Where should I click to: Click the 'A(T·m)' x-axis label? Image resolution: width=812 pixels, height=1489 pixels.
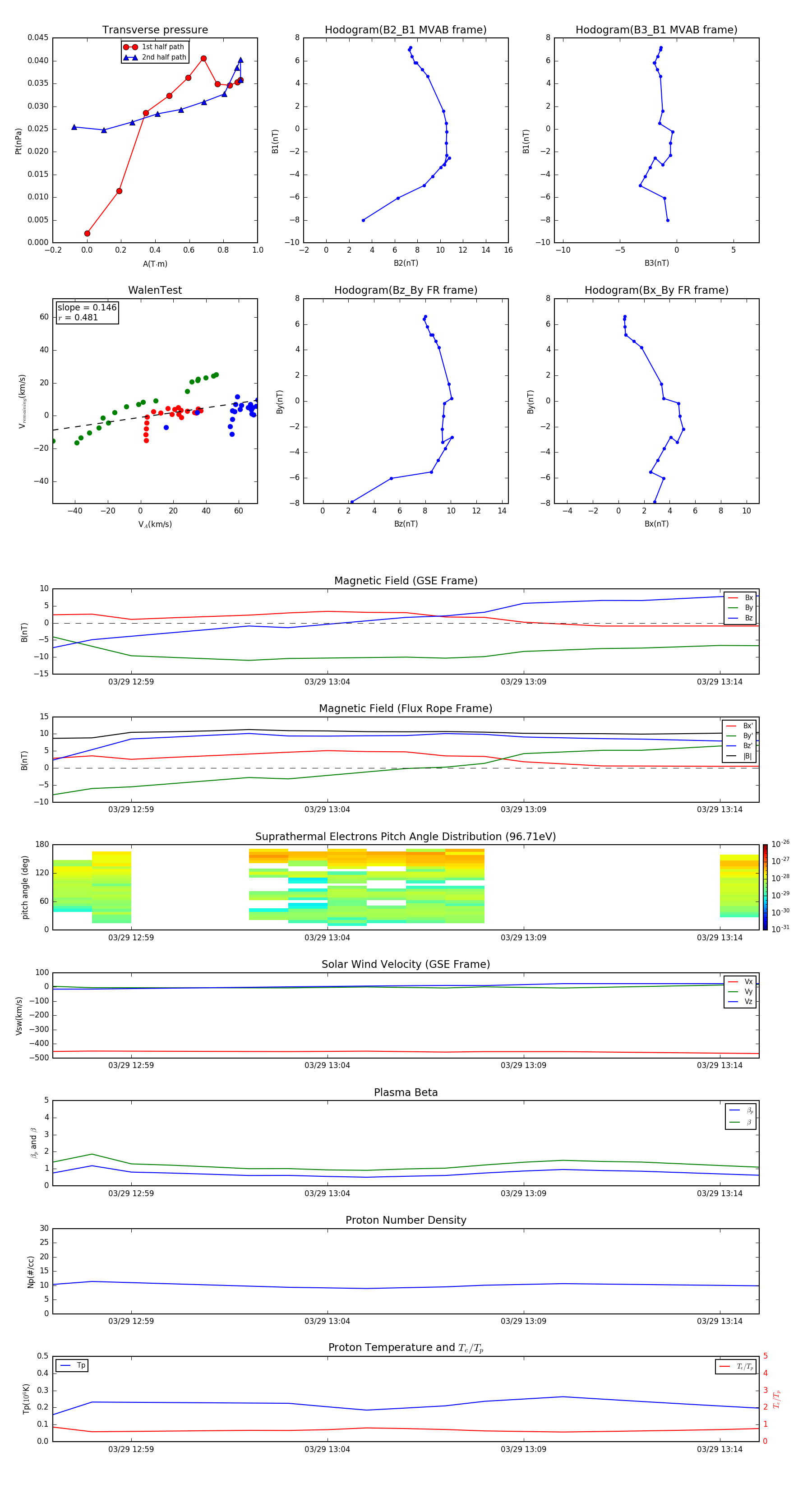click(x=155, y=264)
